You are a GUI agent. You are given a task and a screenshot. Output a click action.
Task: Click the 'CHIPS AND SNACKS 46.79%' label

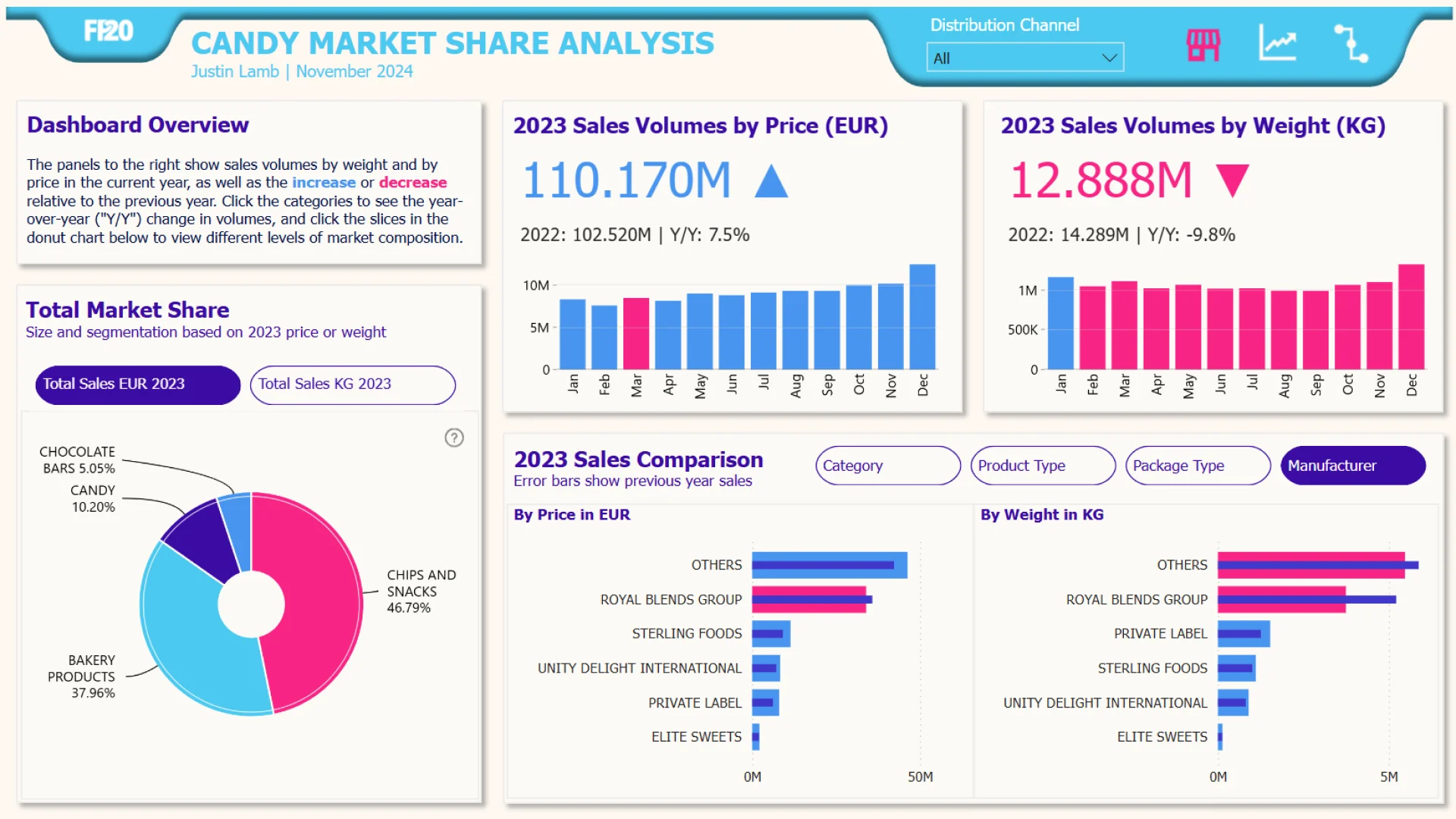click(422, 591)
